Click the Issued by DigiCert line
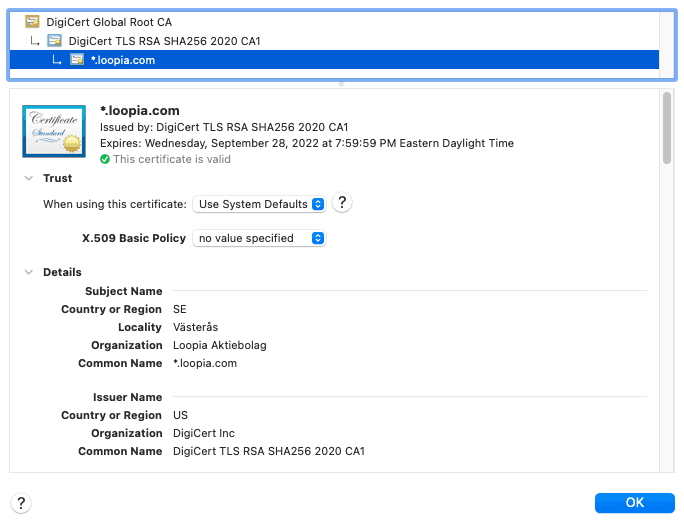The image size is (684, 526). pyautogui.click(x=224, y=127)
